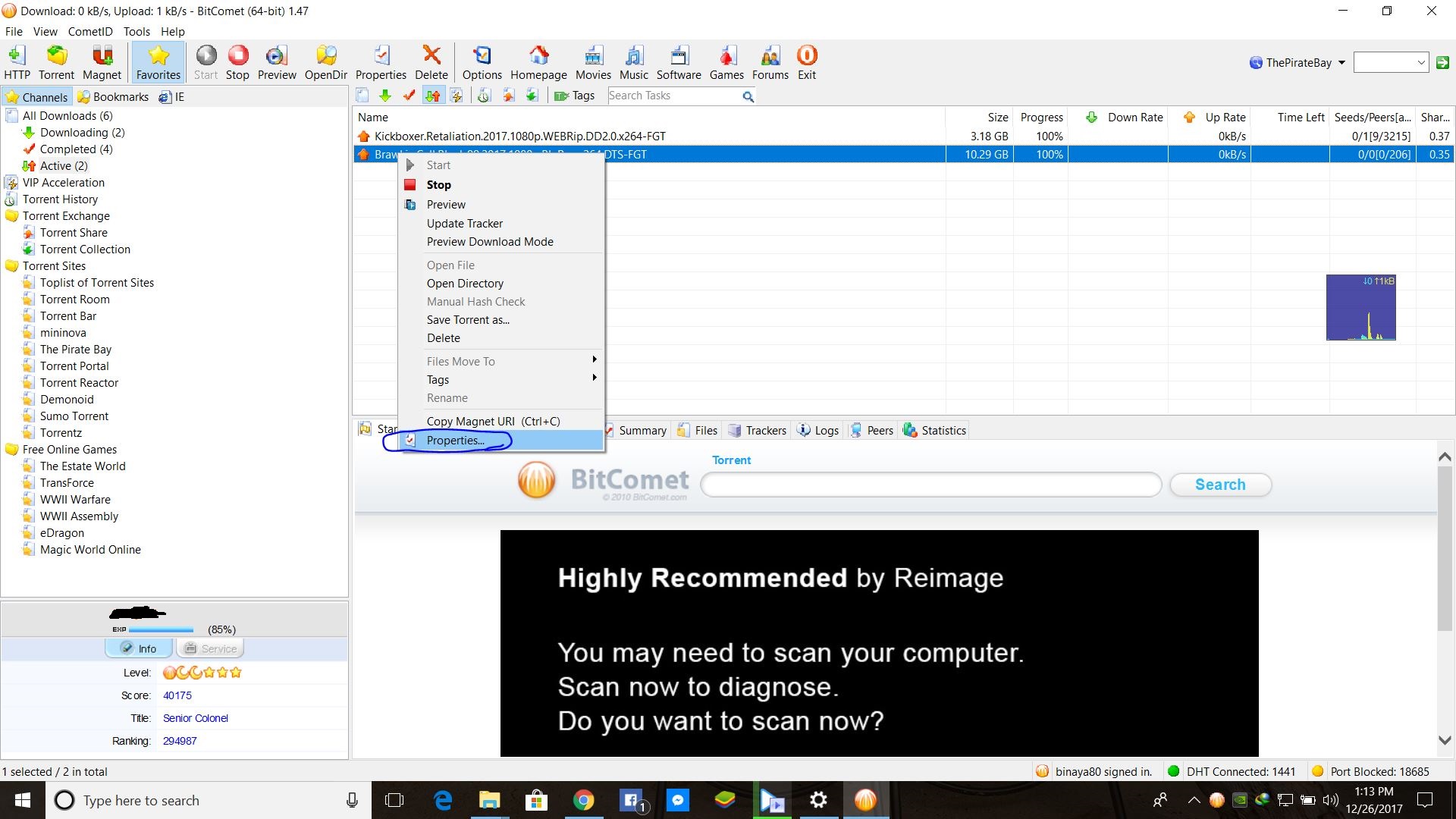Open the Statistics tab
This screenshot has width=1456, height=819.
(x=935, y=431)
